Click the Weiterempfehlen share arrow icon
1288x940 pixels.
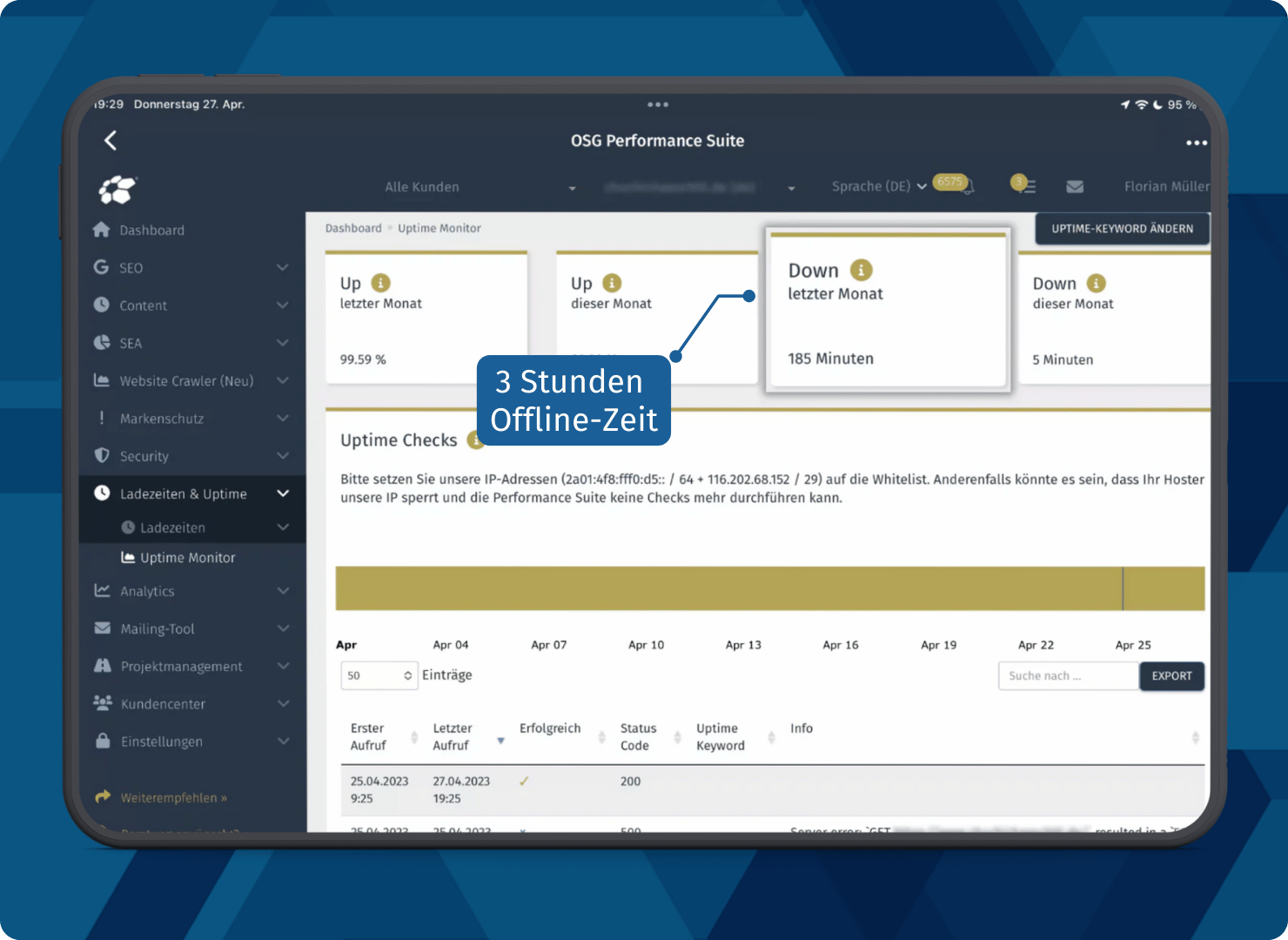pos(103,796)
